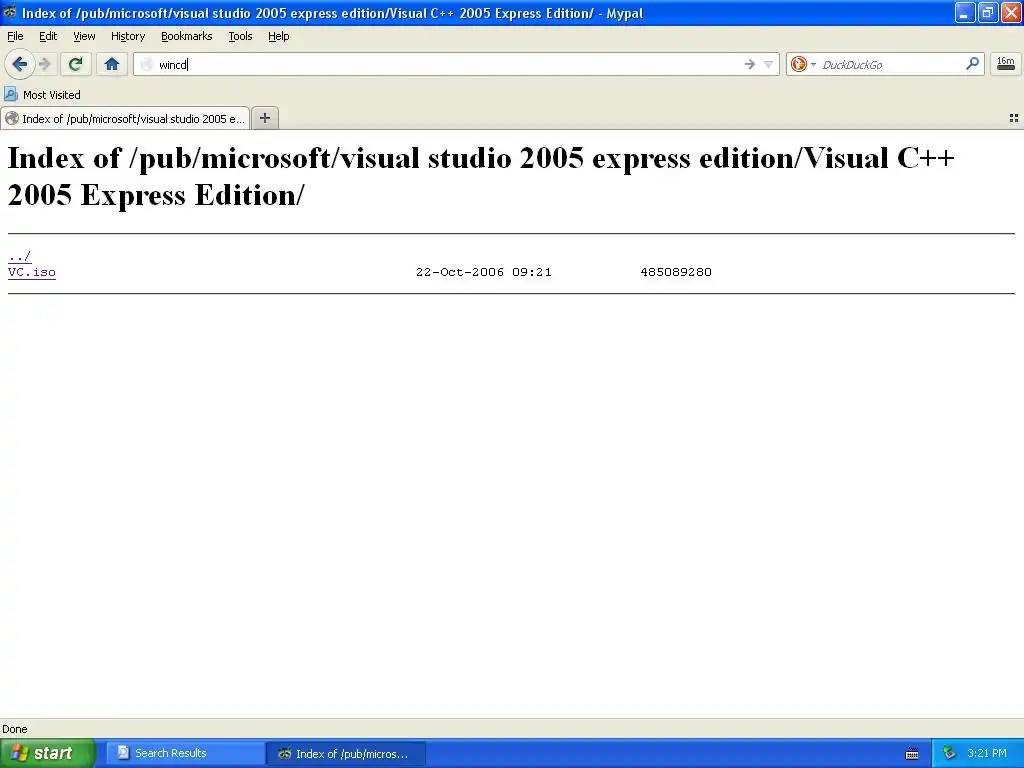1024x768 pixels.
Task: Open the Most Visited bookmarks folder
Action: click(x=42, y=95)
